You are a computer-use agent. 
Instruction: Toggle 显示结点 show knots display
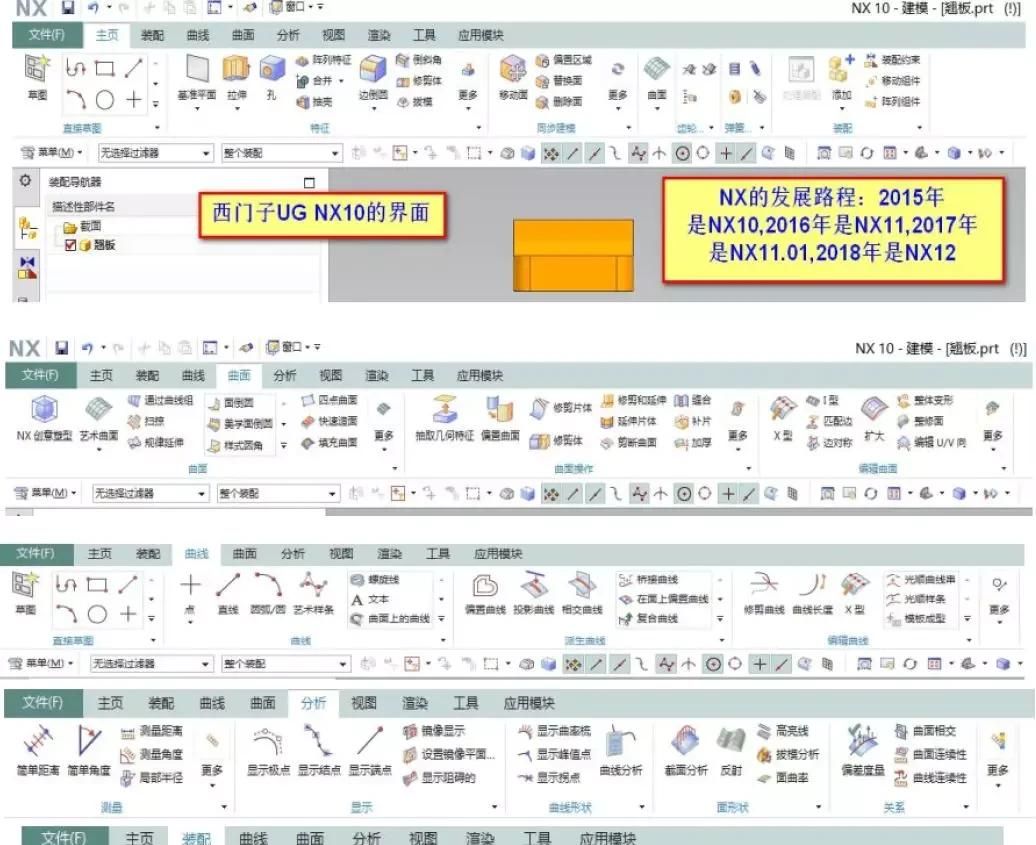coord(319,750)
